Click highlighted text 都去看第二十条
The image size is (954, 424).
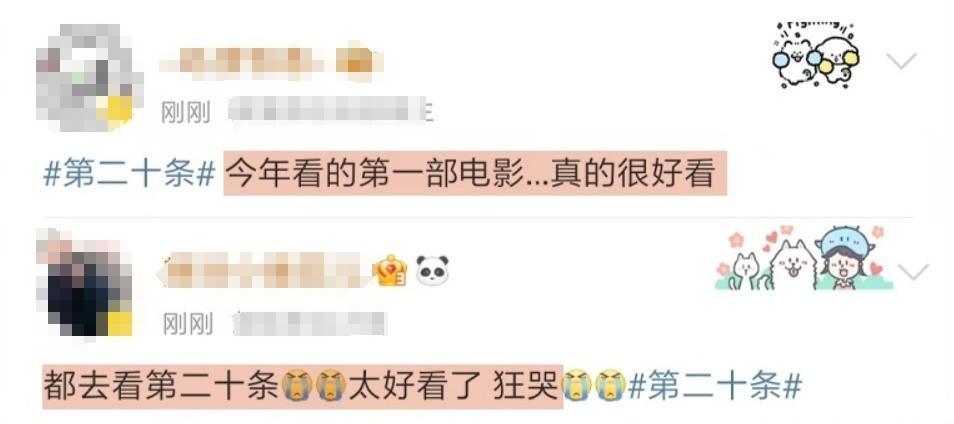click(161, 386)
